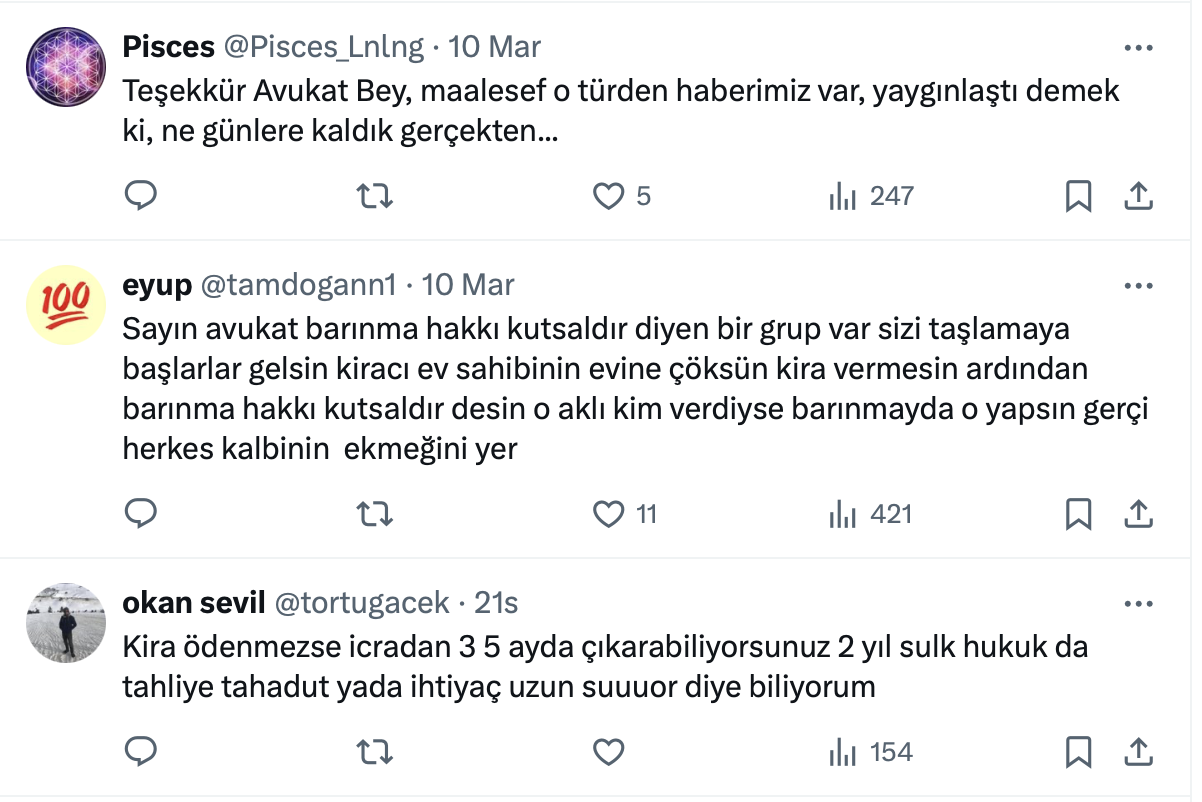
Task: Like the Pisces tweet with 5 likes
Action: [x=609, y=196]
